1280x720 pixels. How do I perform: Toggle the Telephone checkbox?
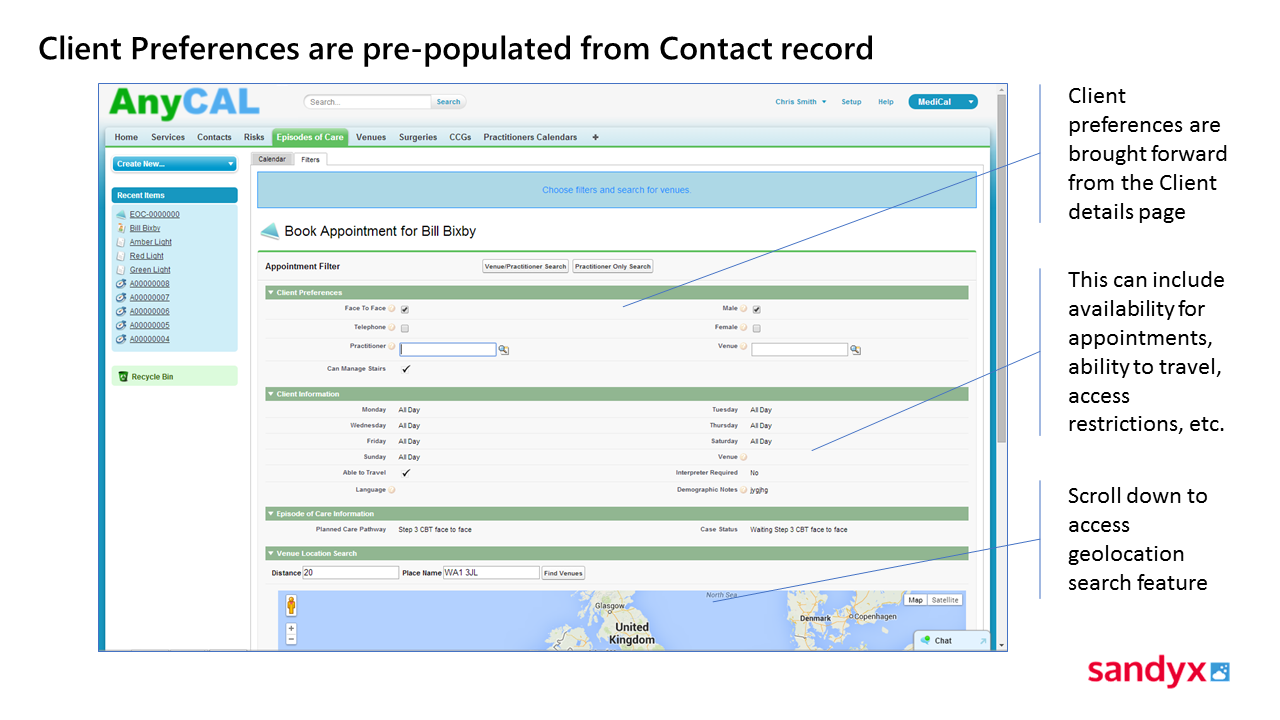point(405,328)
